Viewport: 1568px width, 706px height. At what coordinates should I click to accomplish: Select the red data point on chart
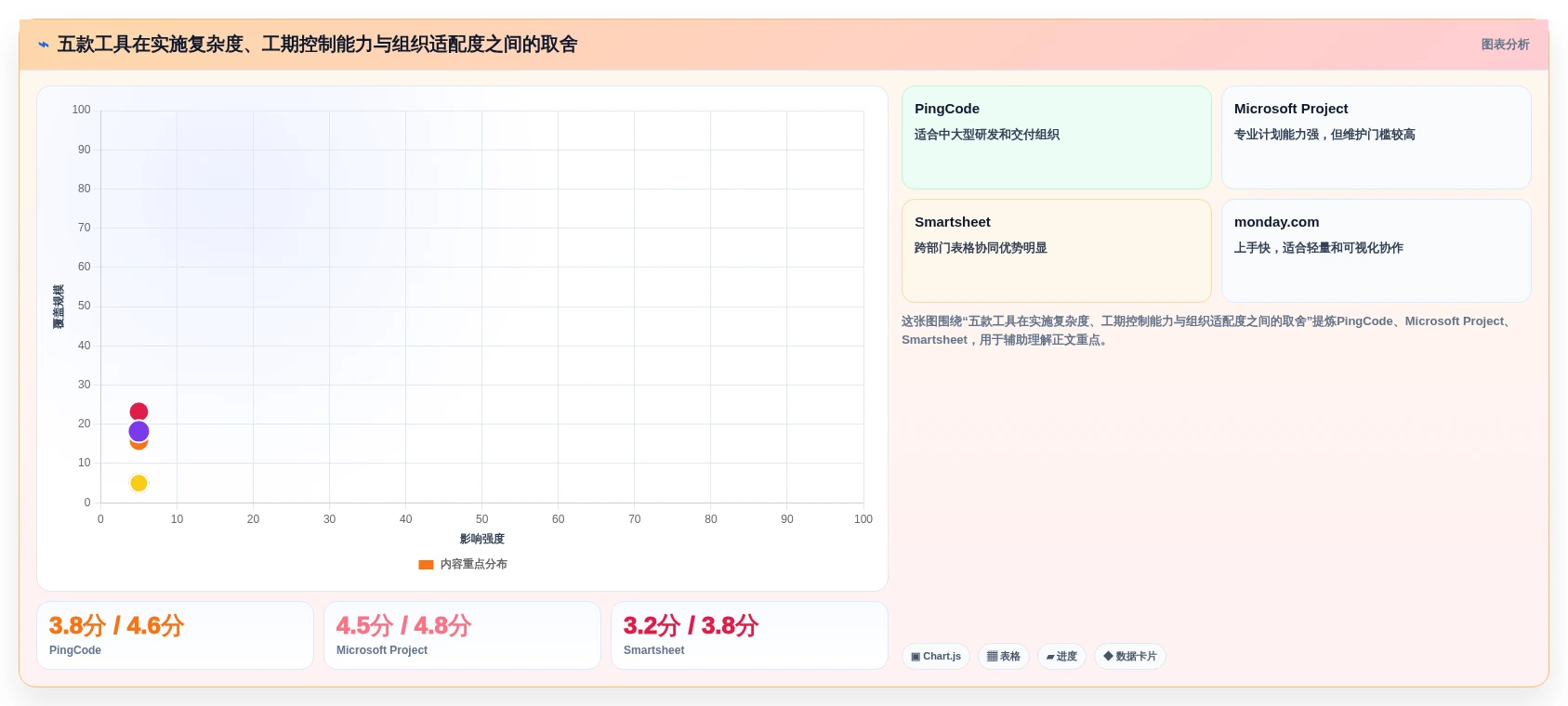(138, 412)
